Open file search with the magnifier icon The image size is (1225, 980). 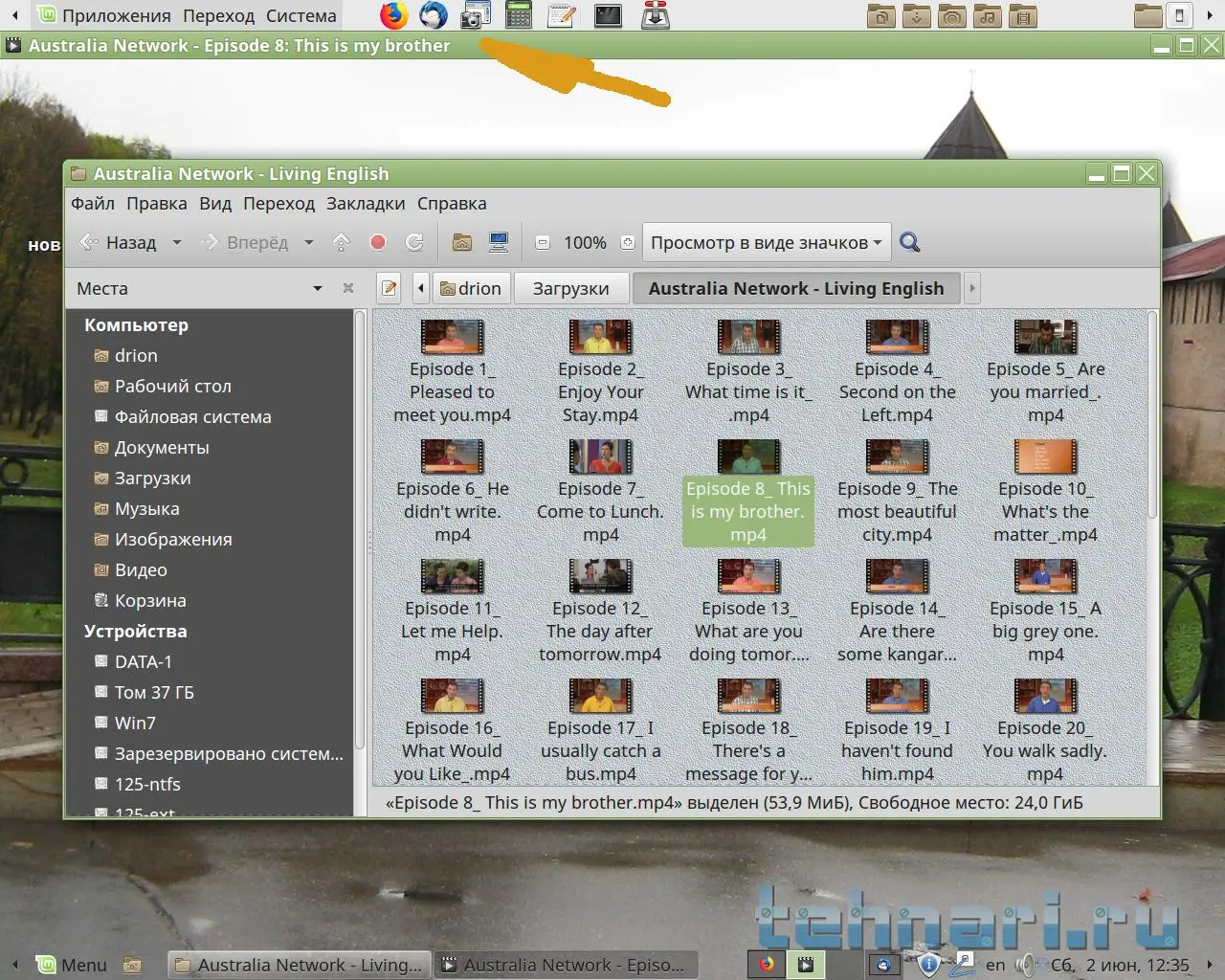pos(910,242)
